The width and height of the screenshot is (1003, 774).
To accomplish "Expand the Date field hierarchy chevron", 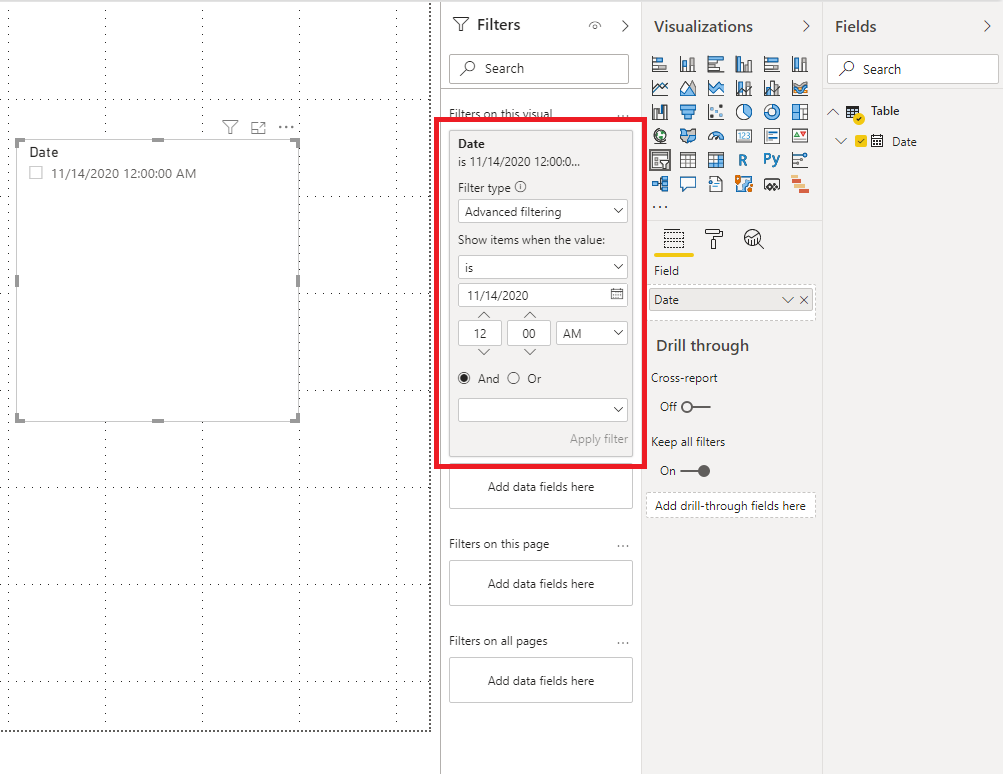I will click(841, 141).
